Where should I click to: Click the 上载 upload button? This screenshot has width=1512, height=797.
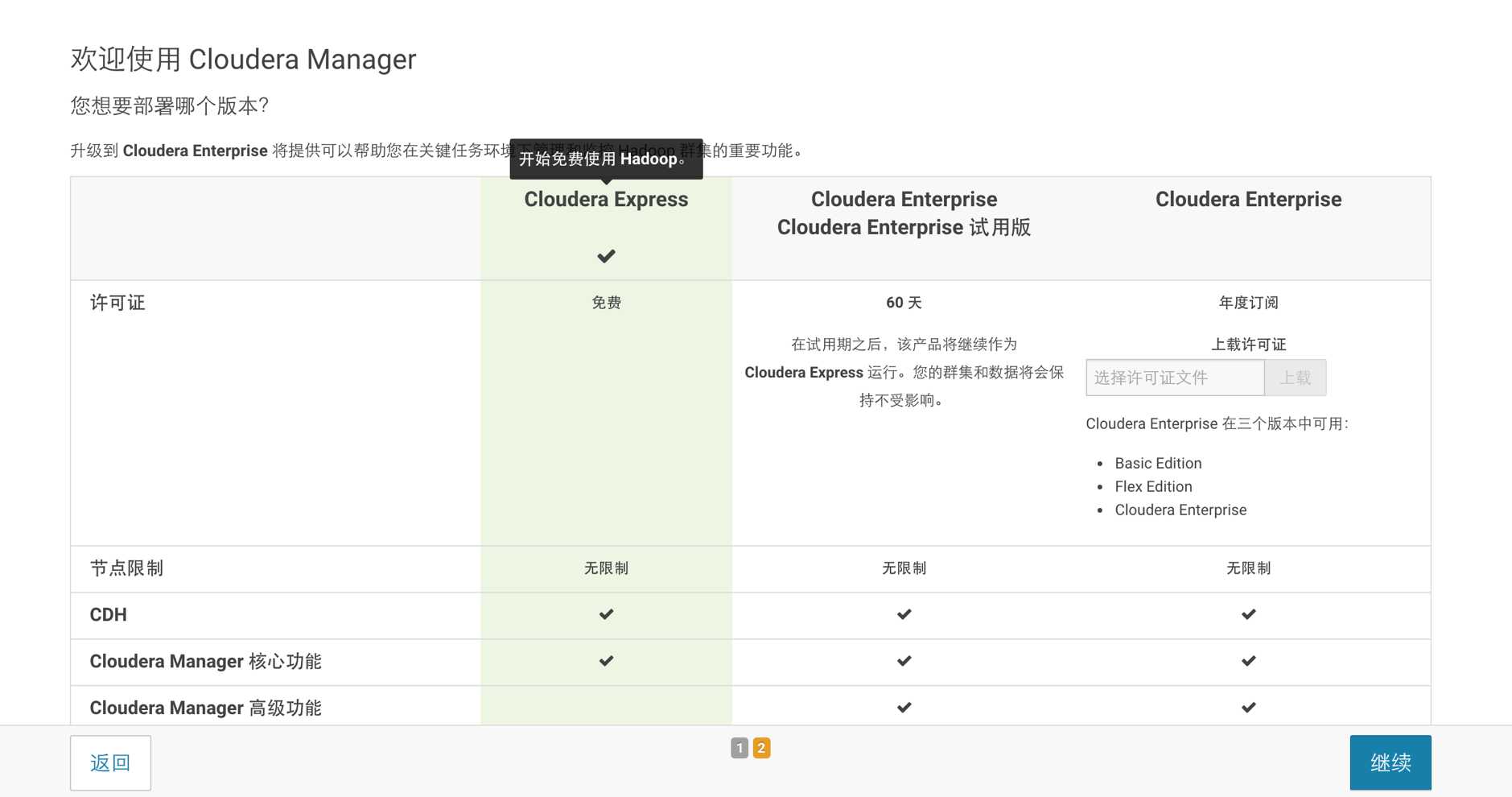(1295, 378)
